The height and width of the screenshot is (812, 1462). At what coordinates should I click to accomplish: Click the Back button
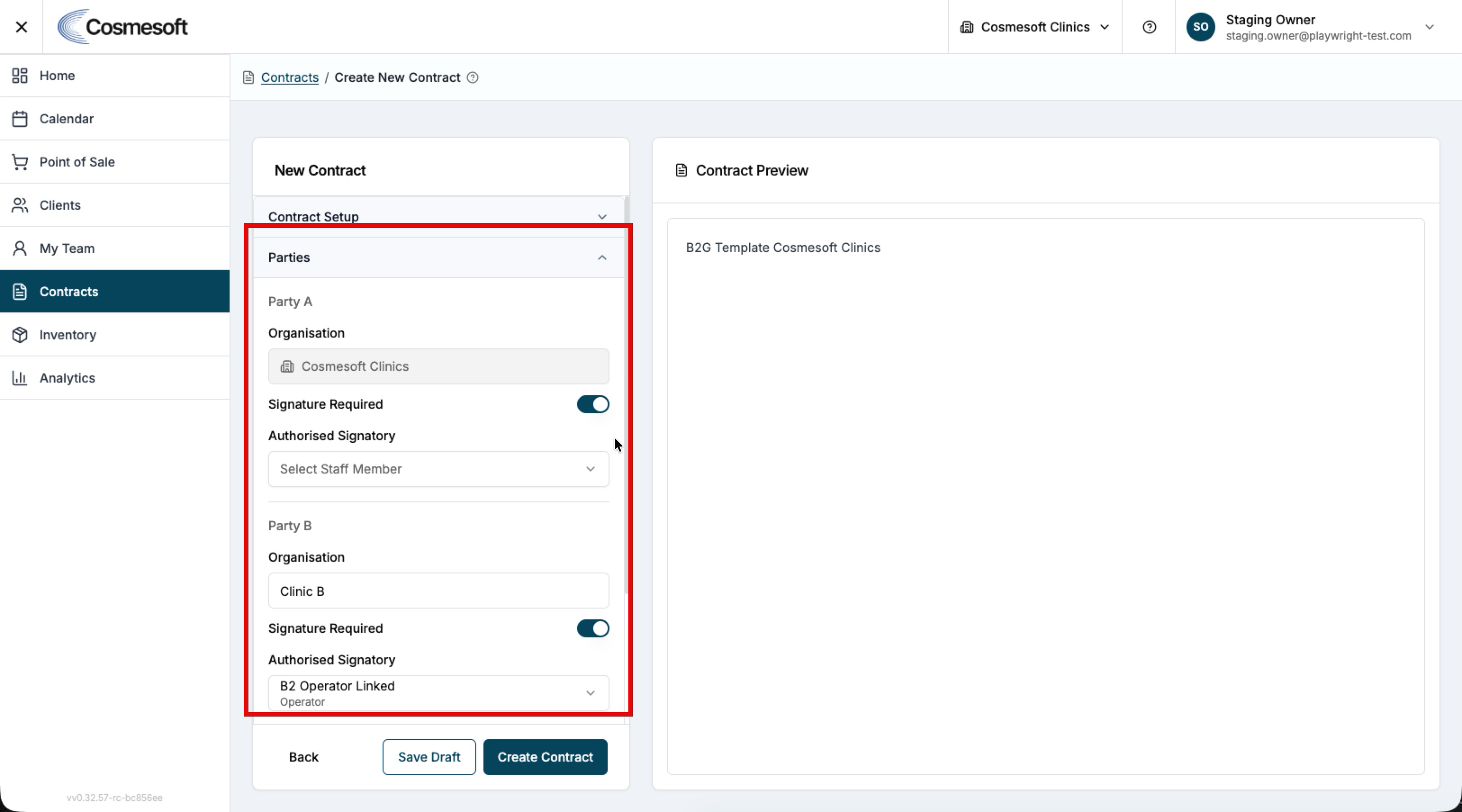304,757
